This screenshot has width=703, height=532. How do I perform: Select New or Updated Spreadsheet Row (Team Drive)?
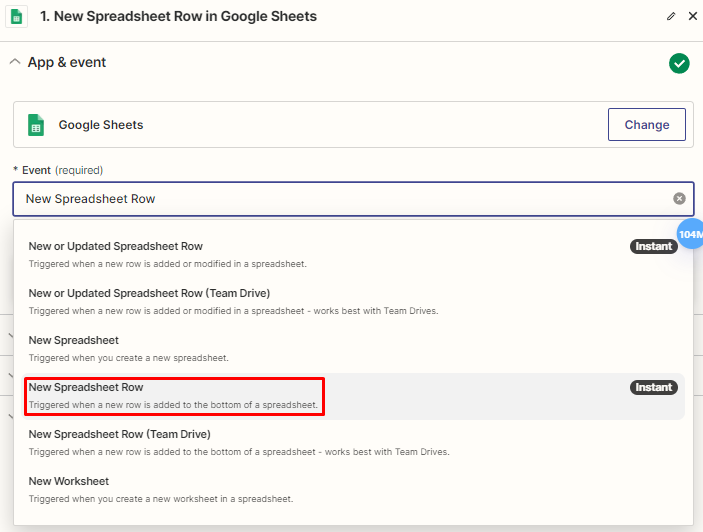[x=353, y=302]
